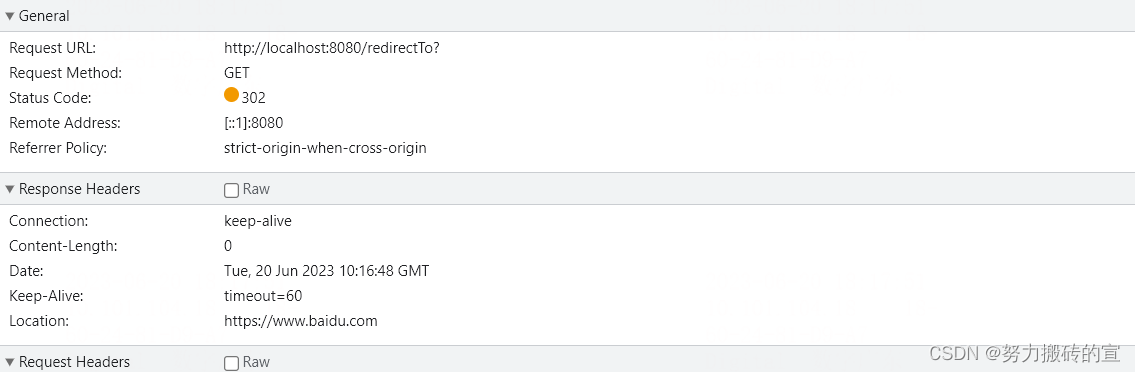Click the Location header label

click(x=39, y=321)
